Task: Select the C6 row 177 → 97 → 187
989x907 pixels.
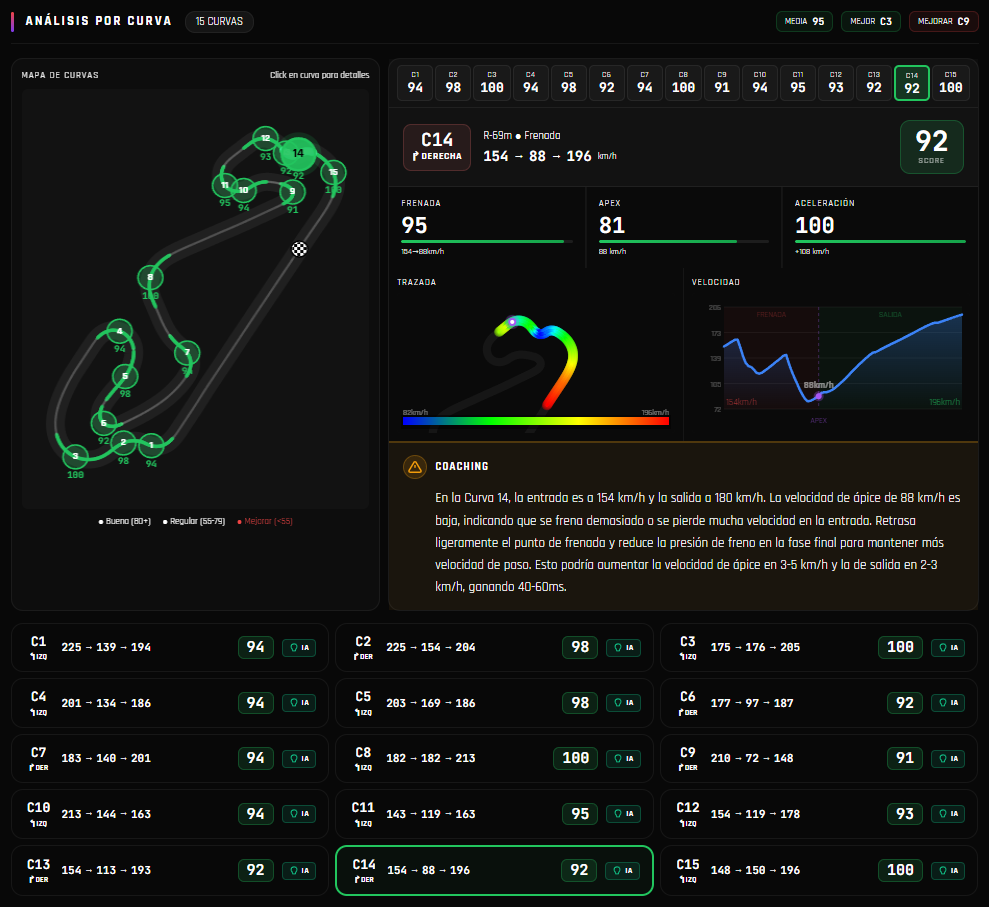Action: 819,703
